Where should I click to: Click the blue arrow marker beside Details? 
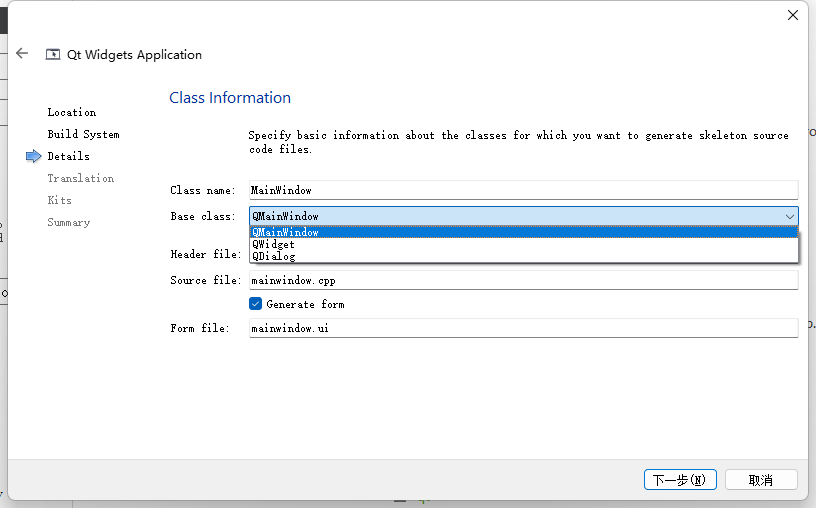point(33,156)
